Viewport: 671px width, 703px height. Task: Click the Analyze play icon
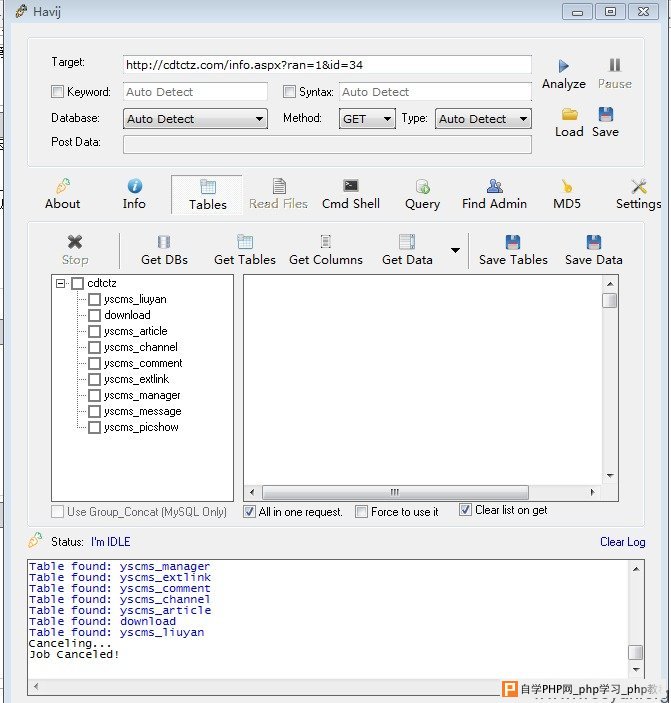[x=563, y=66]
